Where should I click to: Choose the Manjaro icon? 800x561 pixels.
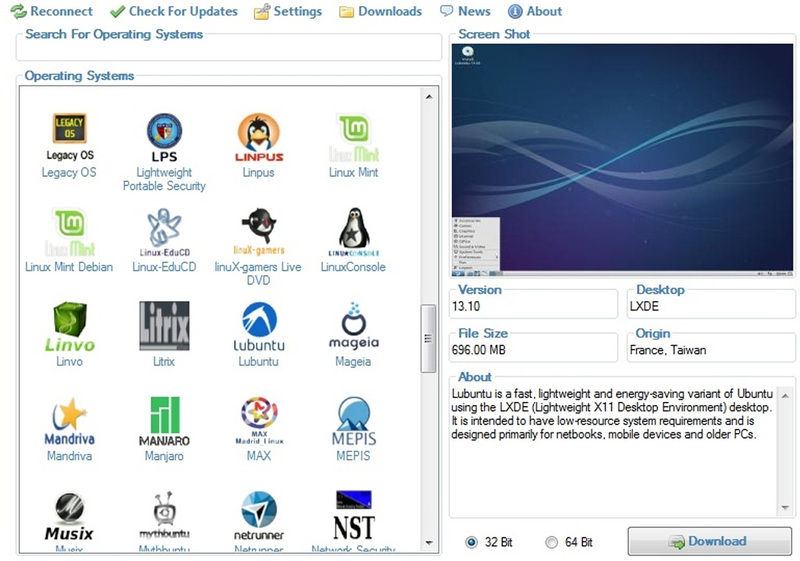coord(164,421)
